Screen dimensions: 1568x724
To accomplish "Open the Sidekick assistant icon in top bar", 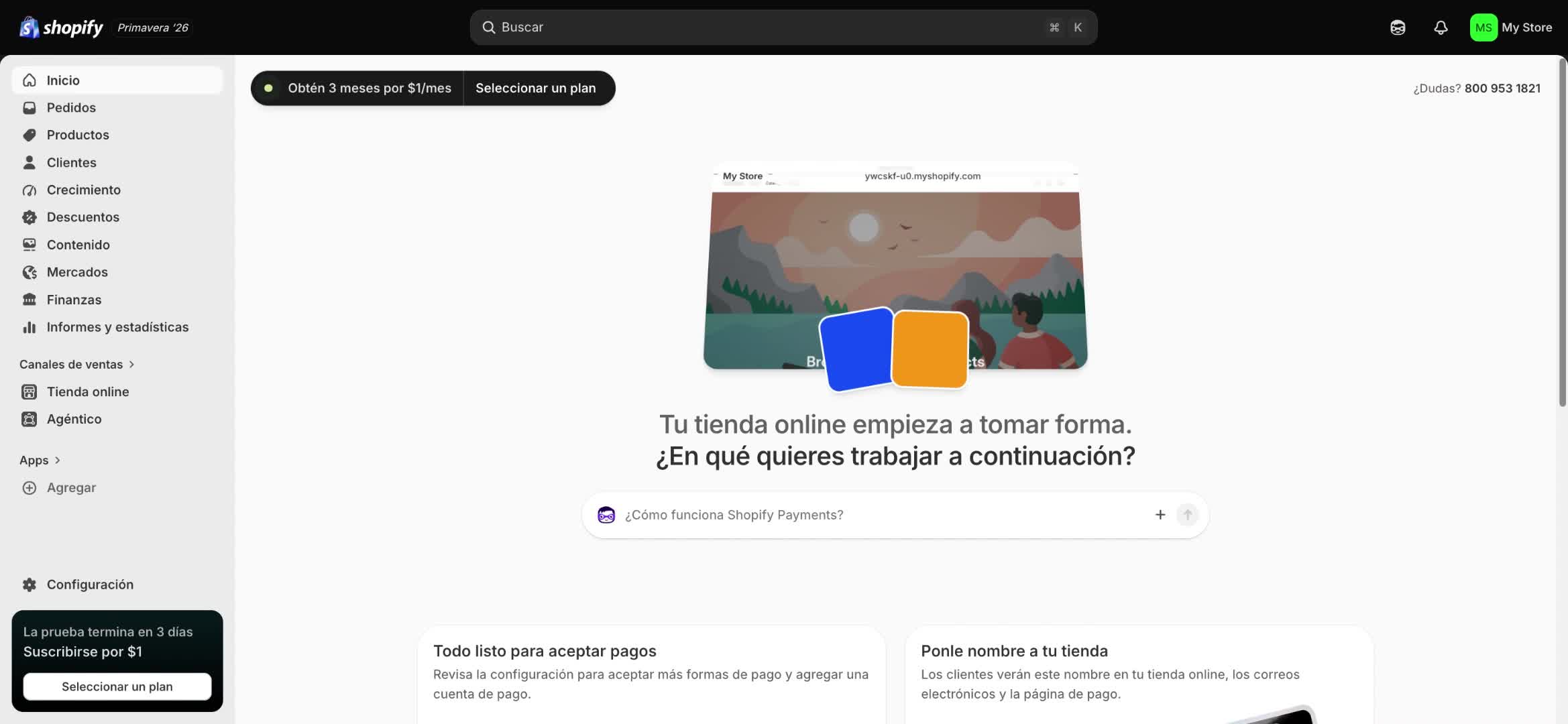I will [1398, 27].
